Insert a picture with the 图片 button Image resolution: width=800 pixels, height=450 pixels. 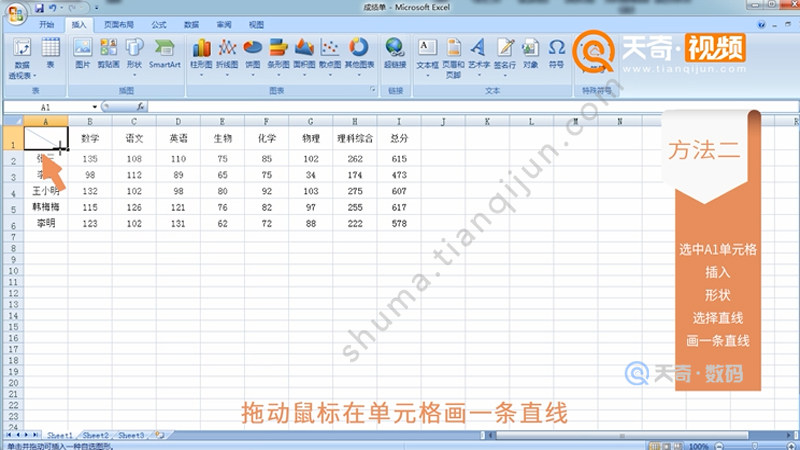(83, 53)
